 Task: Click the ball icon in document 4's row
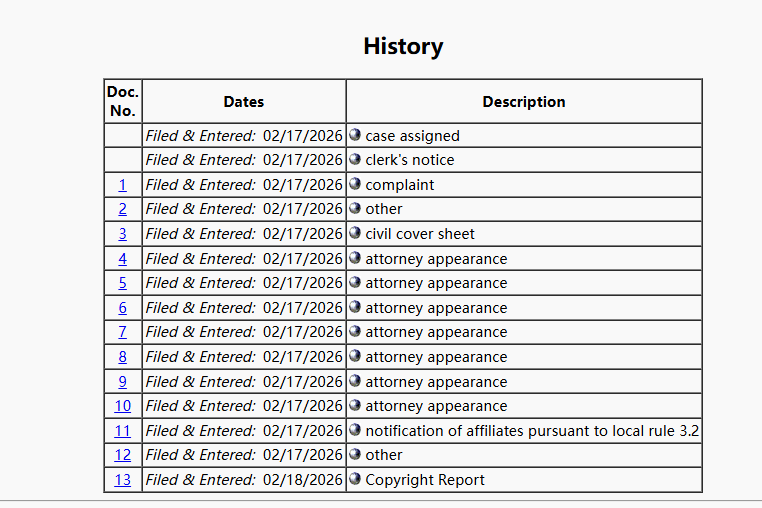click(355, 258)
